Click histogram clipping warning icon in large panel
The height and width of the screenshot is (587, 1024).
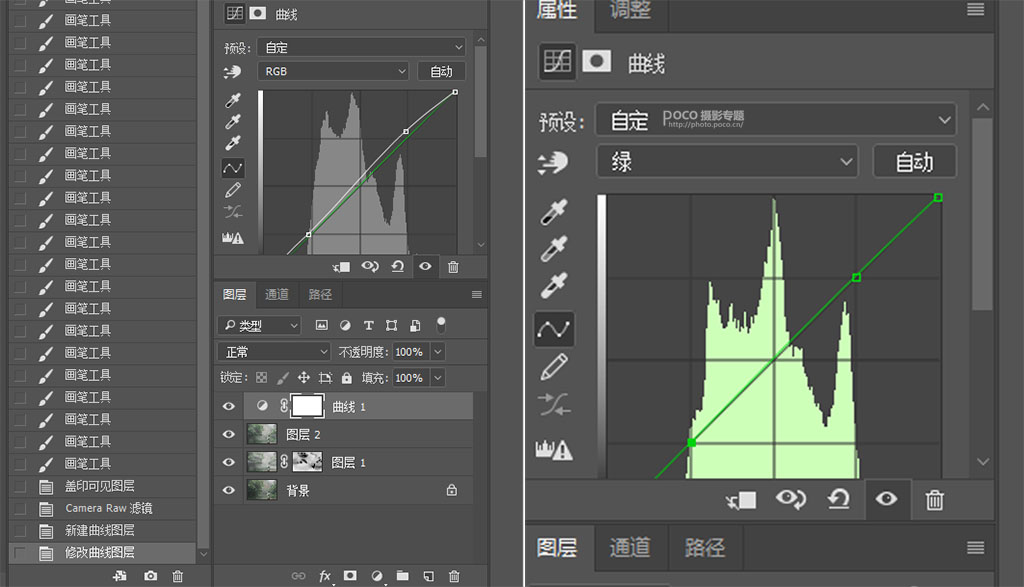[x=554, y=449]
